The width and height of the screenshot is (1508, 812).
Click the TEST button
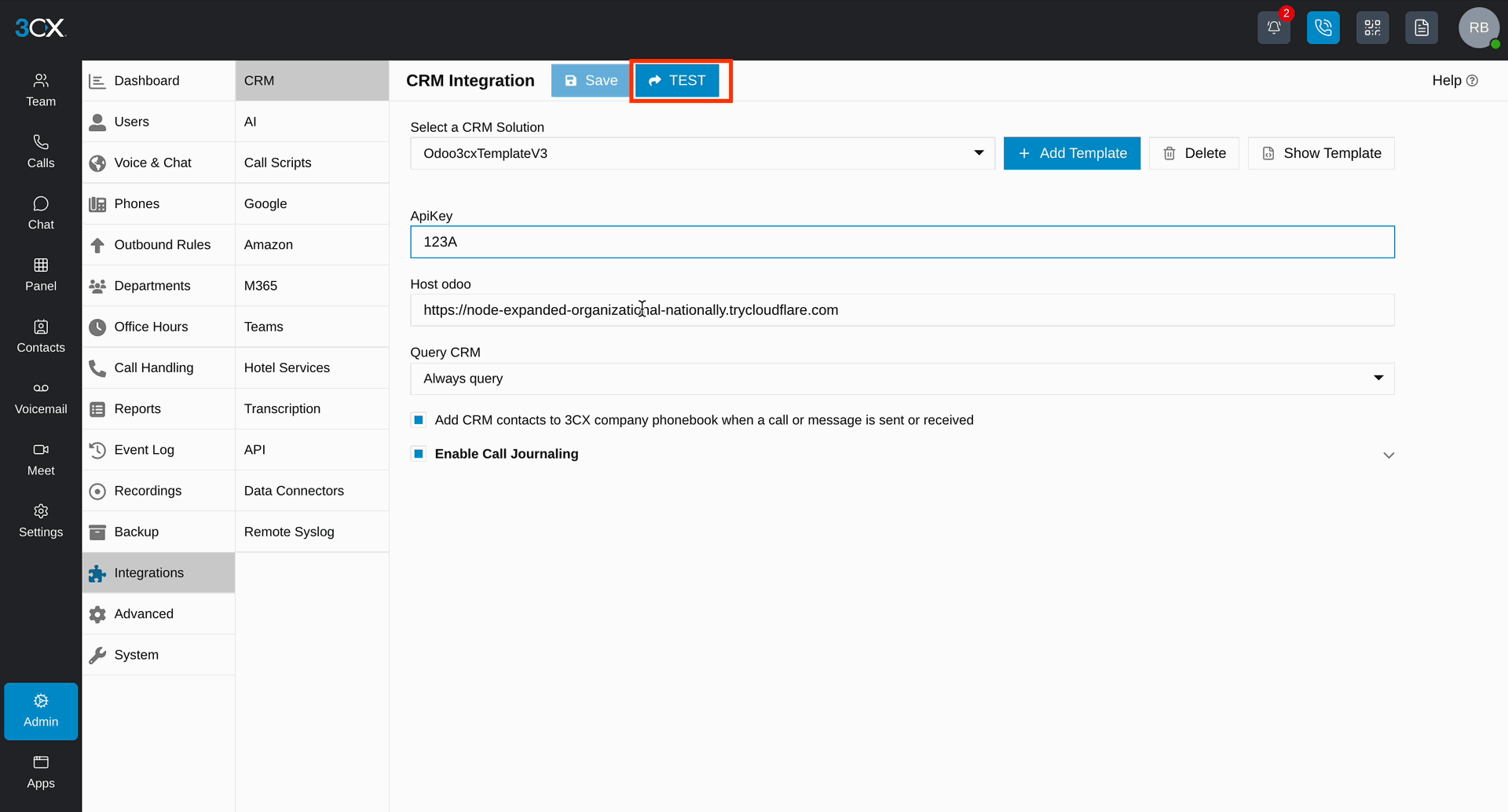tap(677, 81)
